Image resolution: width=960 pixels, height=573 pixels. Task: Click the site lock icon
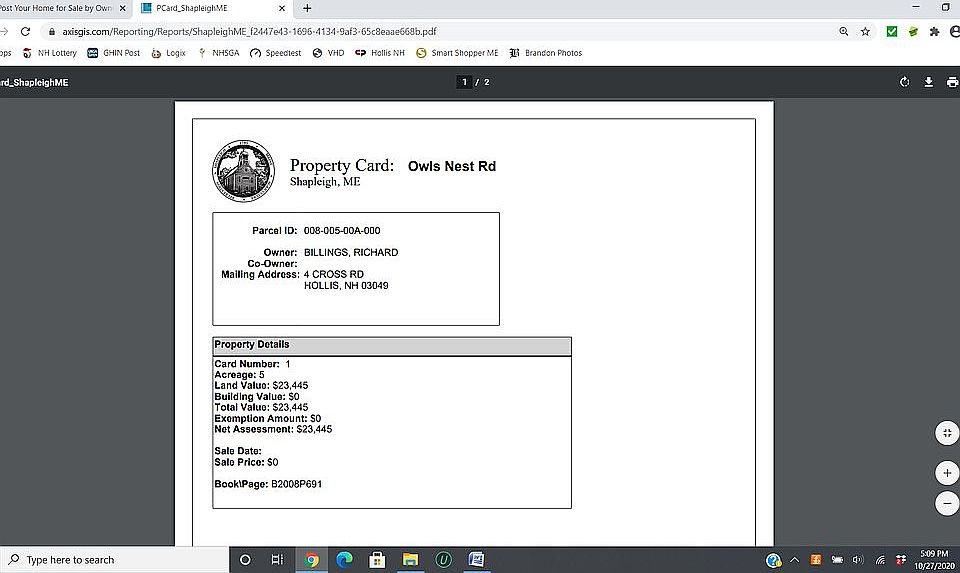coord(51,31)
